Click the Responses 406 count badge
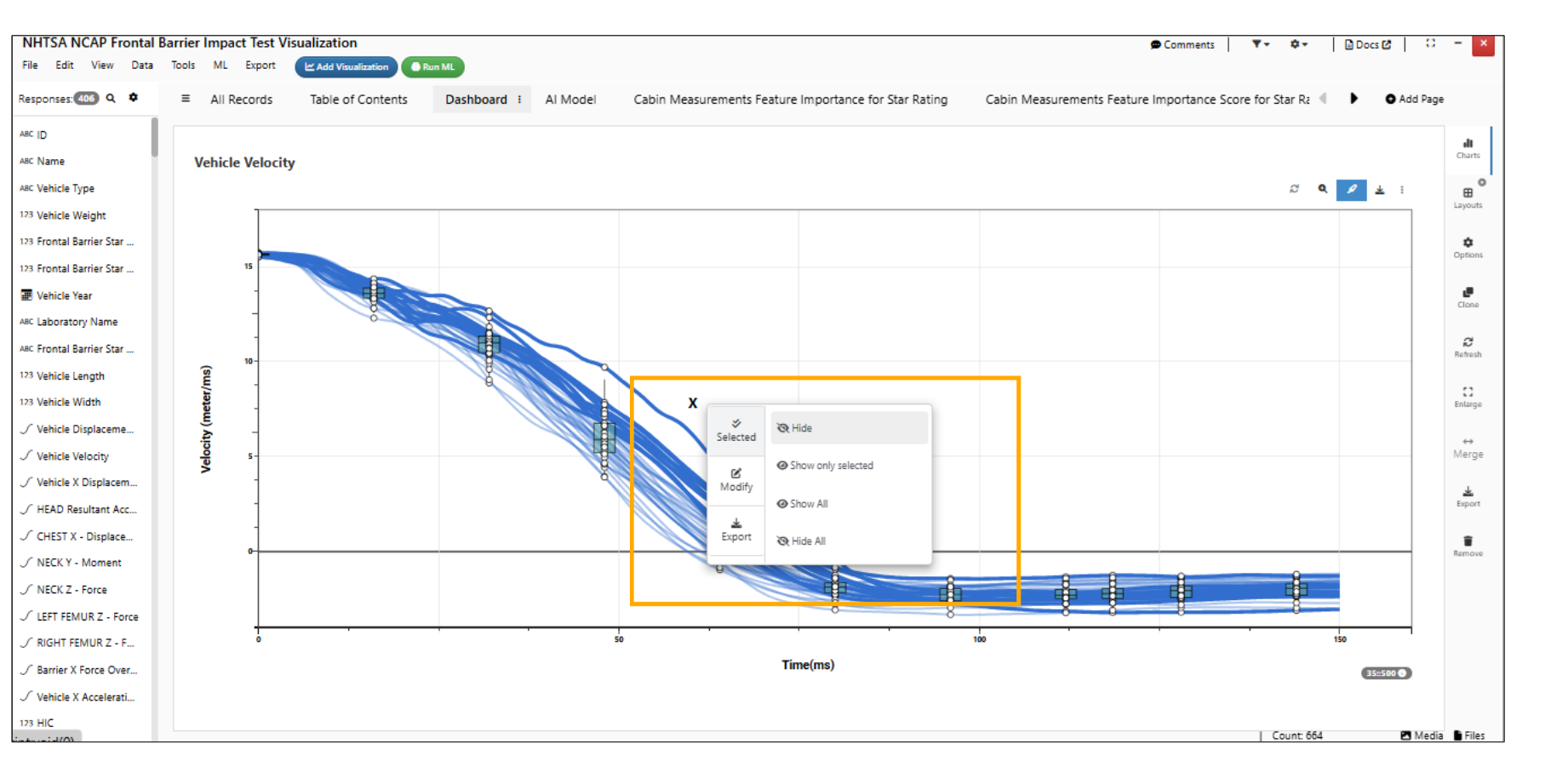Viewport: 1568px width, 761px height. coord(86,98)
